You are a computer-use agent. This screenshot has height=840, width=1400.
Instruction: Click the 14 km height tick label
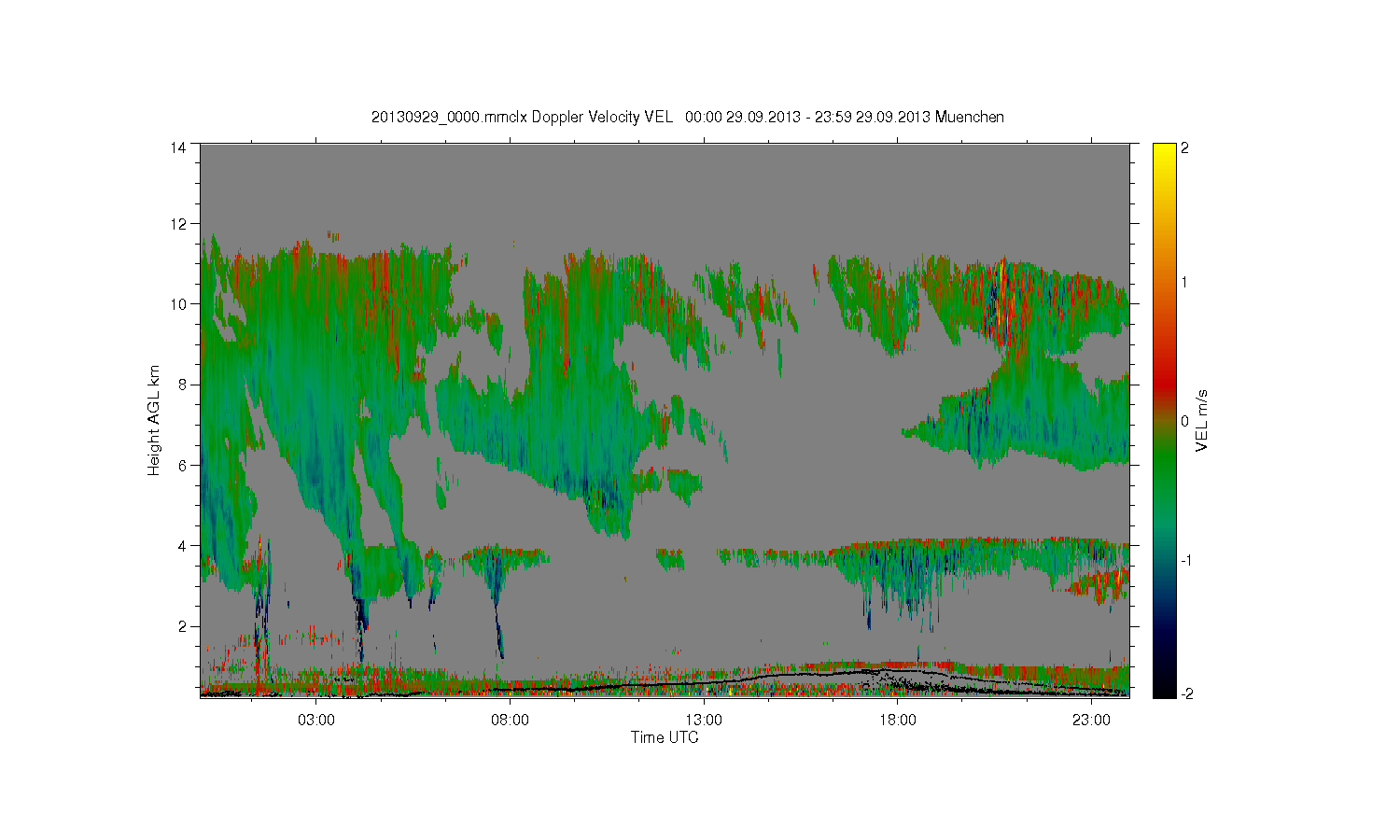(177, 147)
